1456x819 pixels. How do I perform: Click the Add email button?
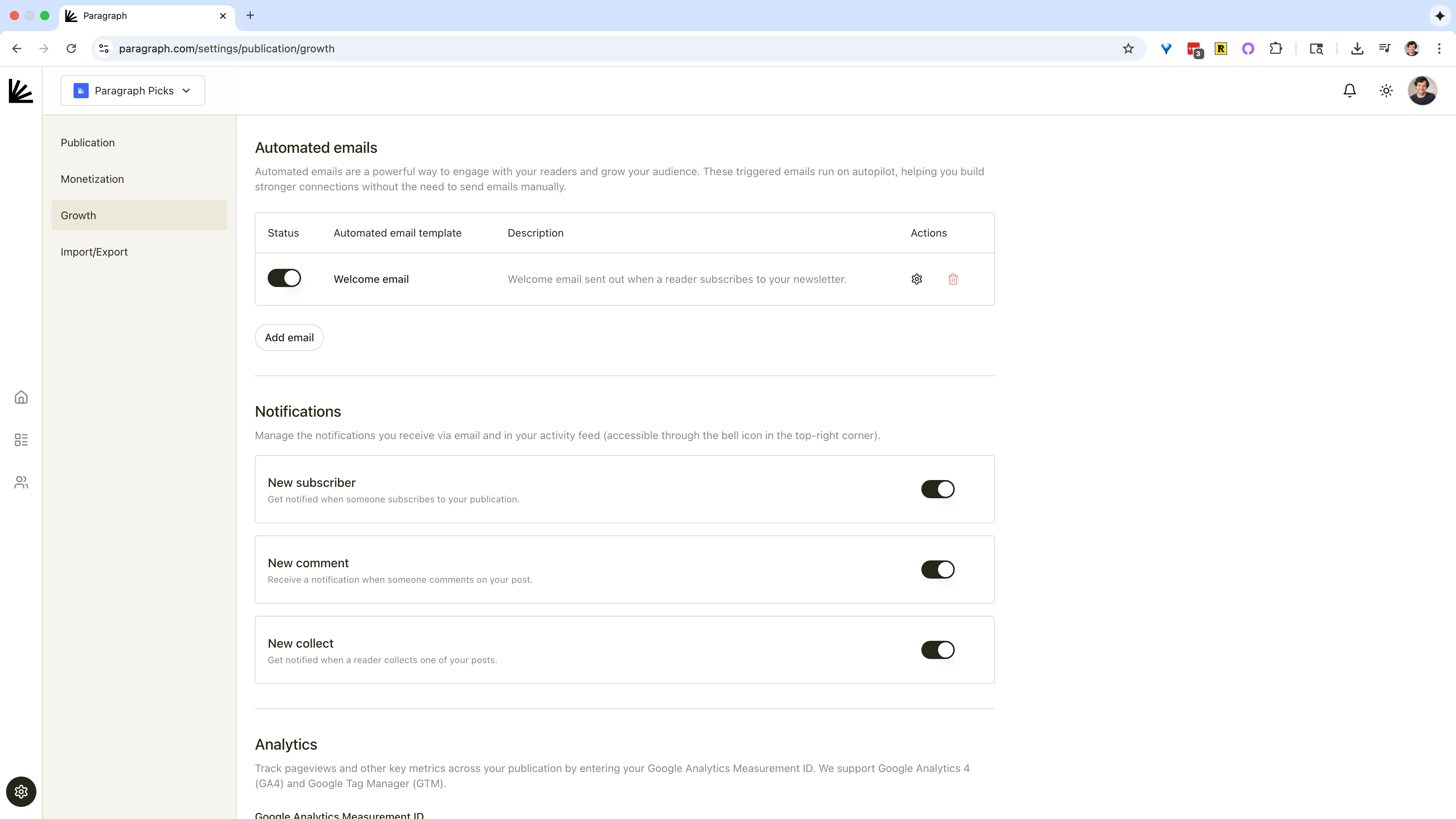pyautogui.click(x=289, y=337)
